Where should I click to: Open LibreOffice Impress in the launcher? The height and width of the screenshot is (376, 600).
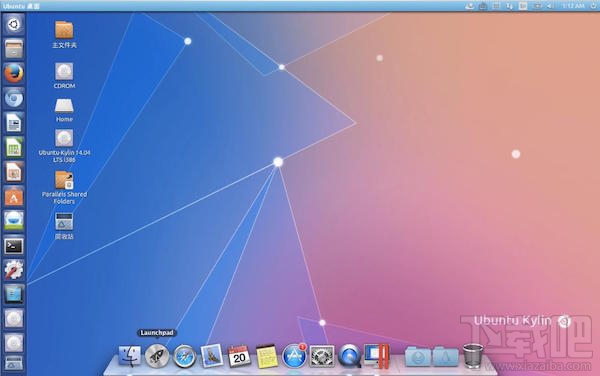(x=14, y=172)
